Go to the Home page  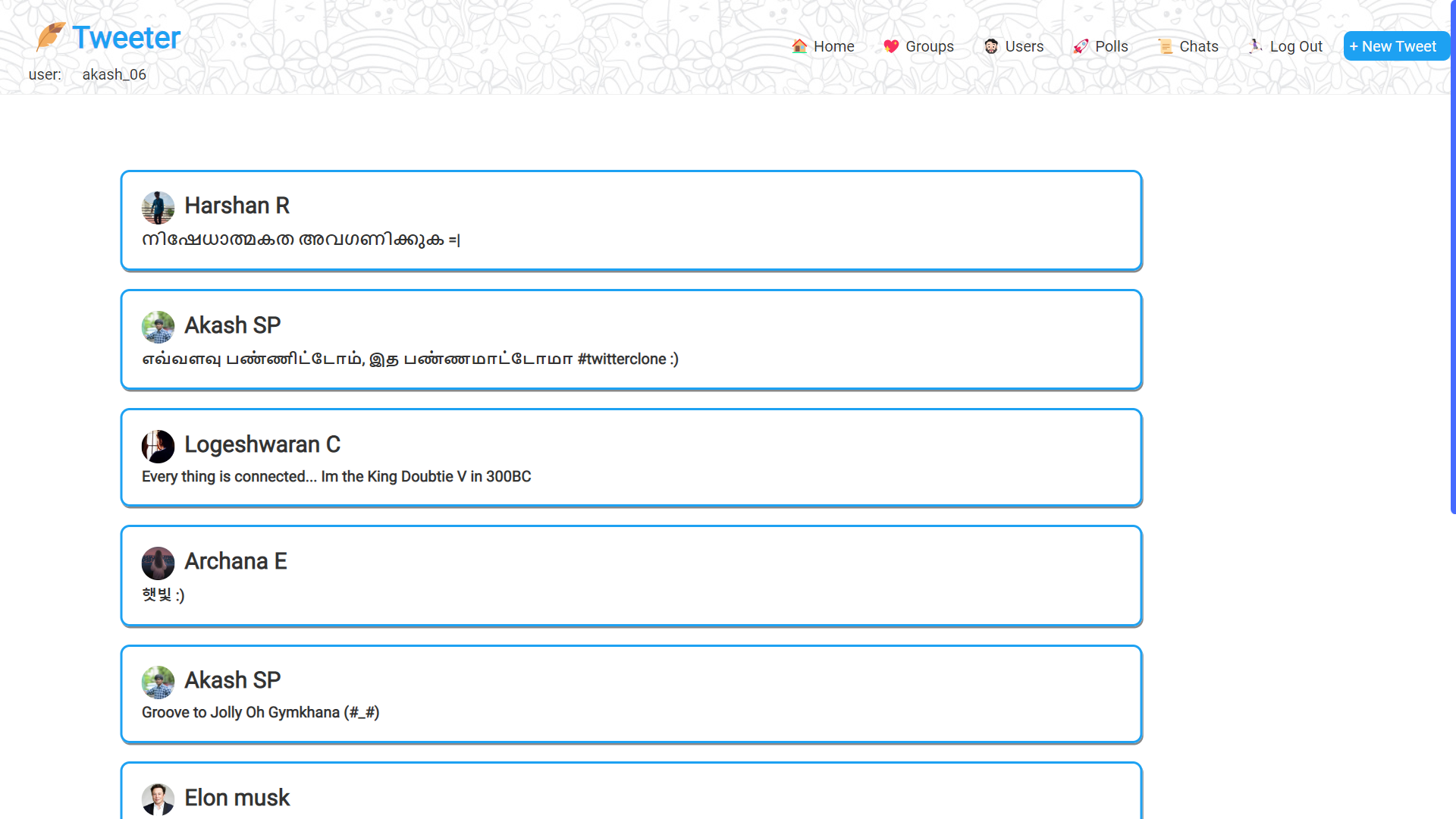pyautogui.click(x=833, y=46)
